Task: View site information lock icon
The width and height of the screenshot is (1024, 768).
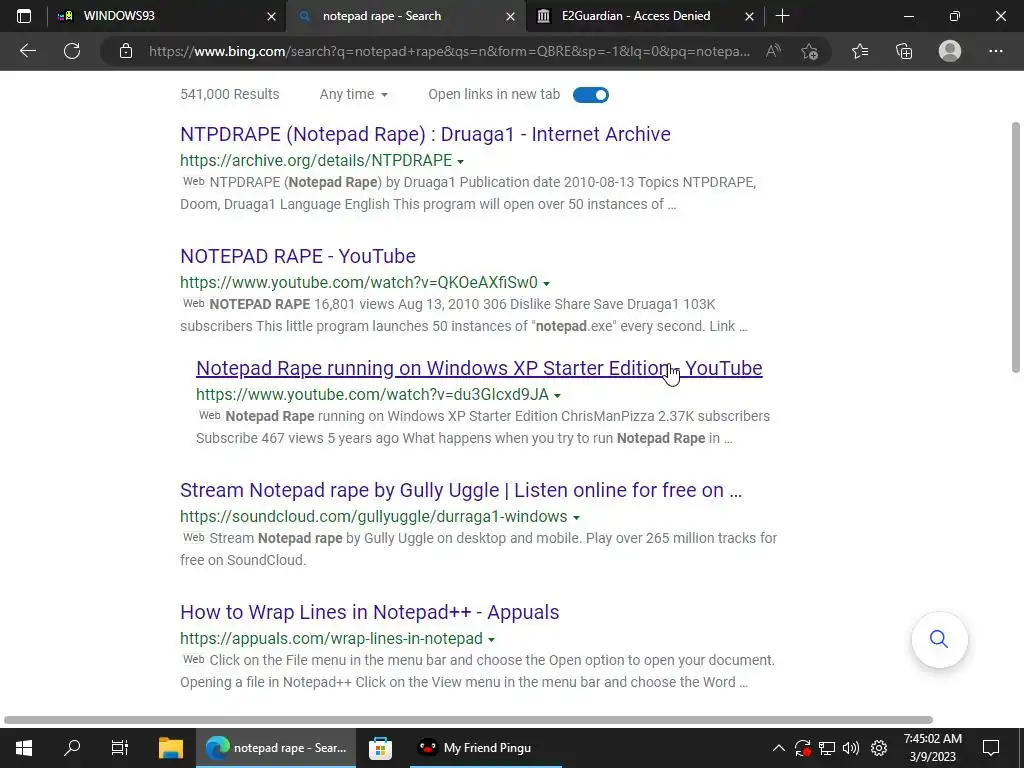Action: [126, 51]
